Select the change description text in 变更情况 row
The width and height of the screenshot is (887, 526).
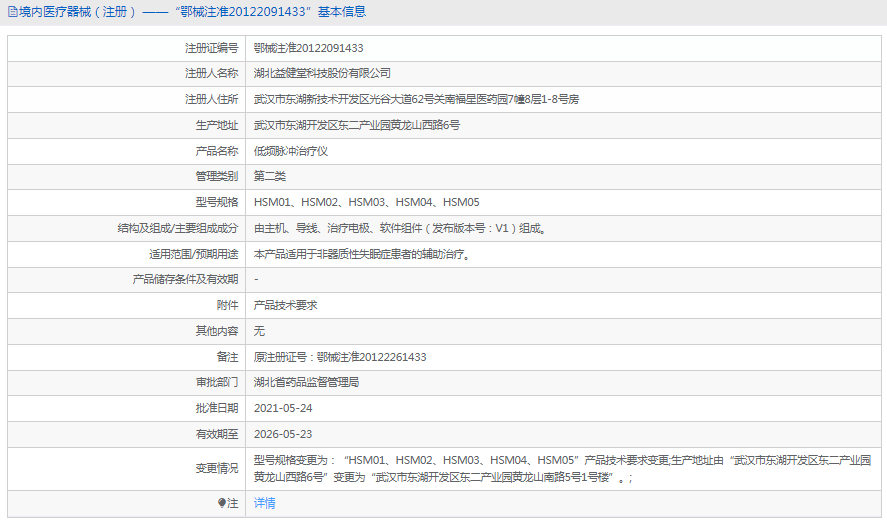562,468
